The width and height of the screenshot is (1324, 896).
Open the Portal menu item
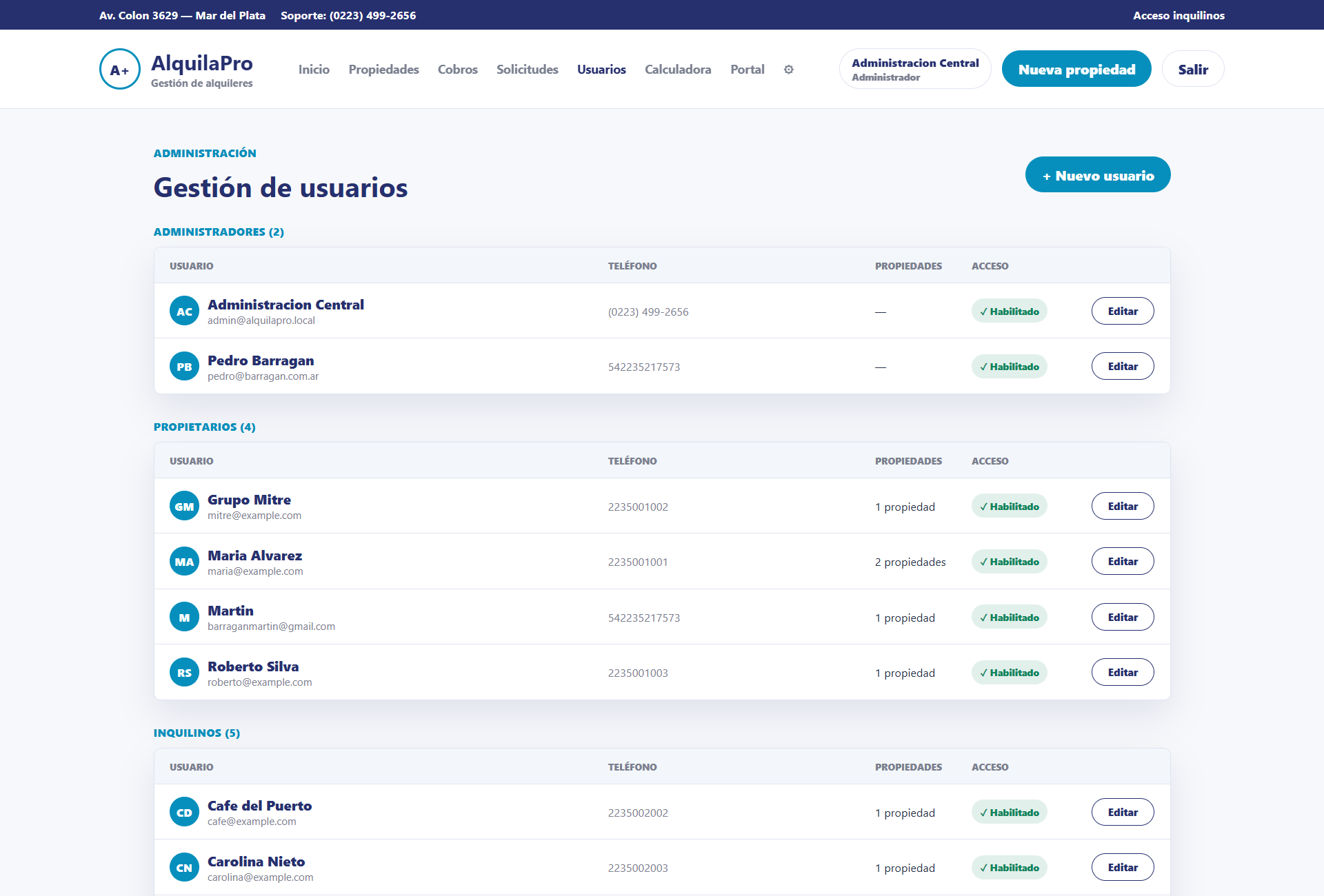[748, 70]
